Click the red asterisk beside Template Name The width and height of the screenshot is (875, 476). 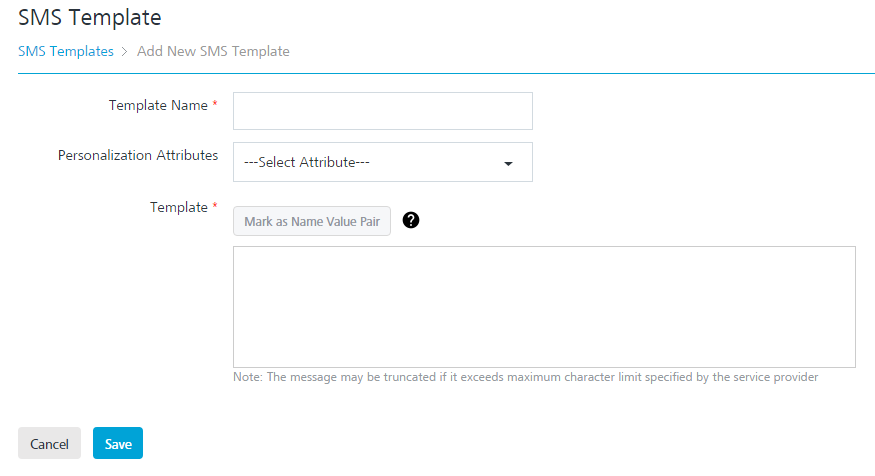pos(215,105)
